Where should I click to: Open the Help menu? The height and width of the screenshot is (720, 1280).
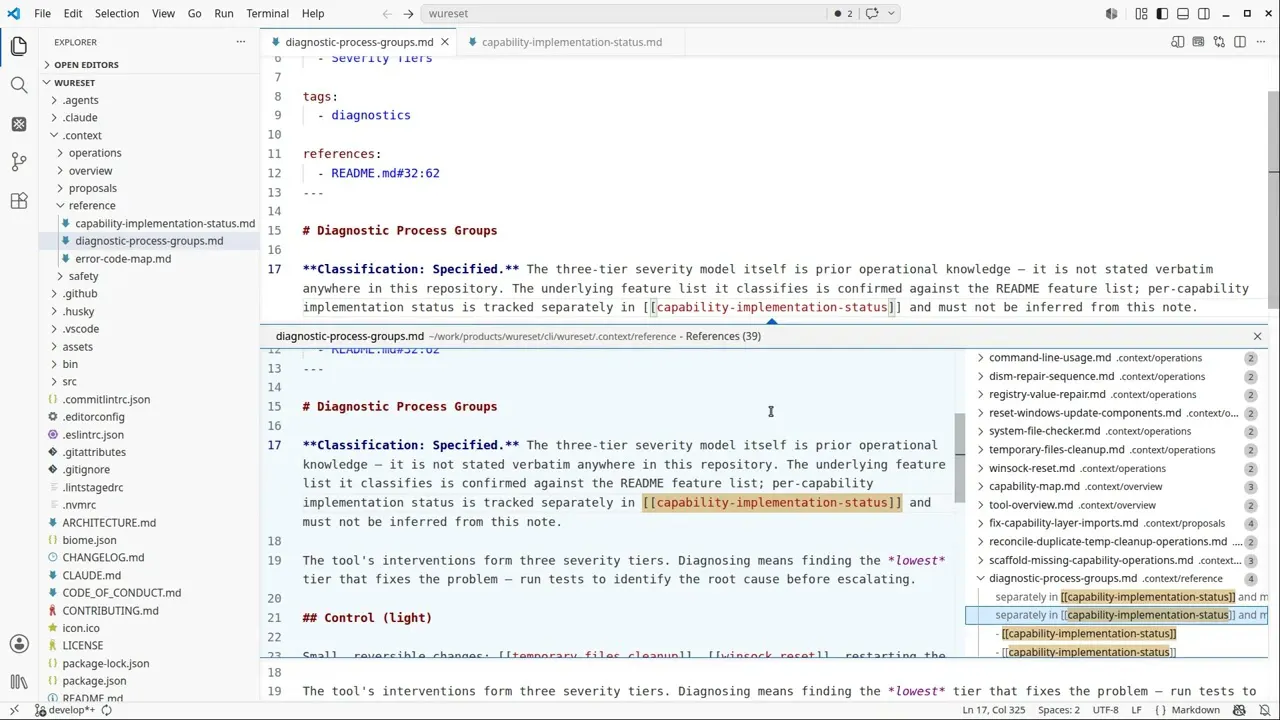[x=313, y=13]
